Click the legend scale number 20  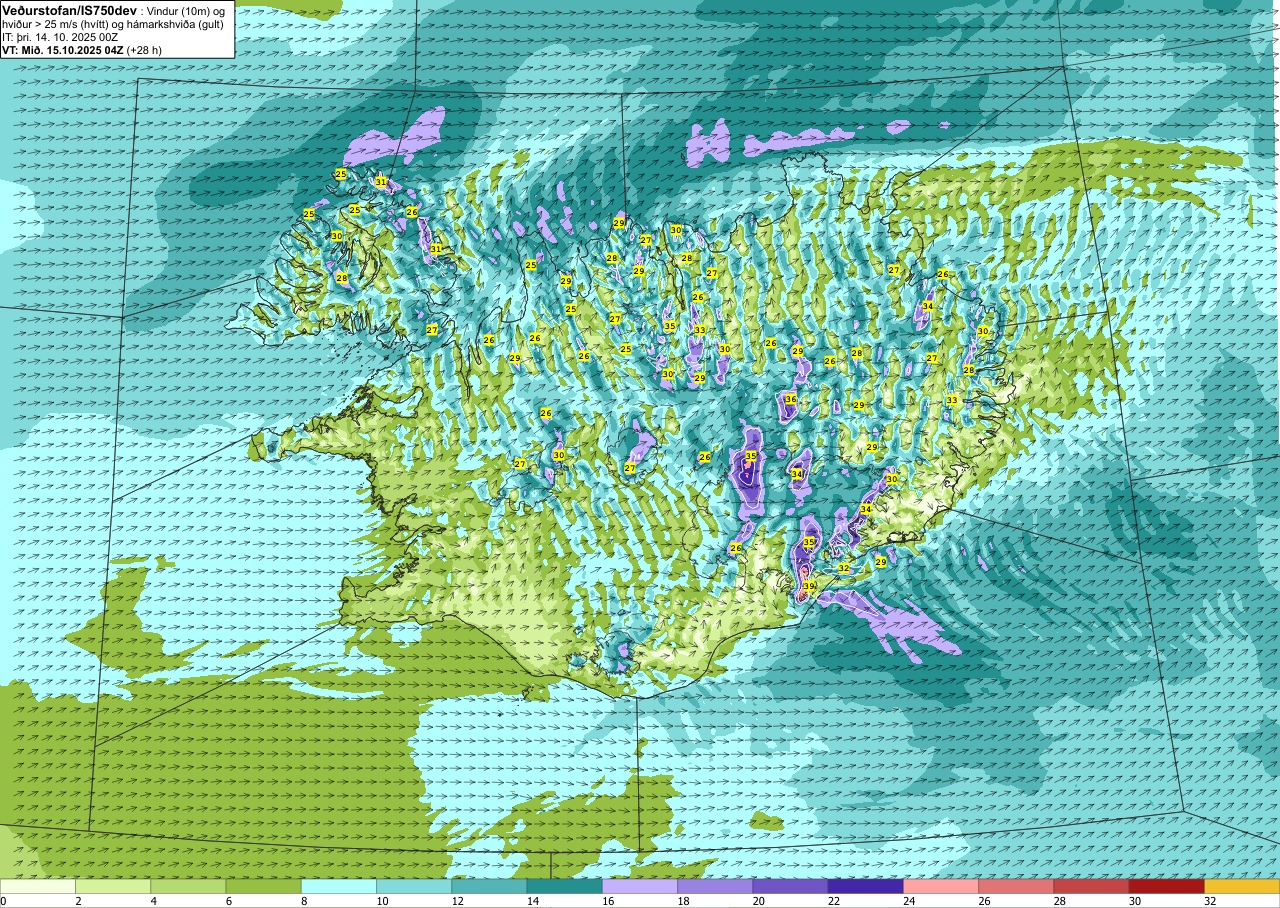(x=758, y=901)
